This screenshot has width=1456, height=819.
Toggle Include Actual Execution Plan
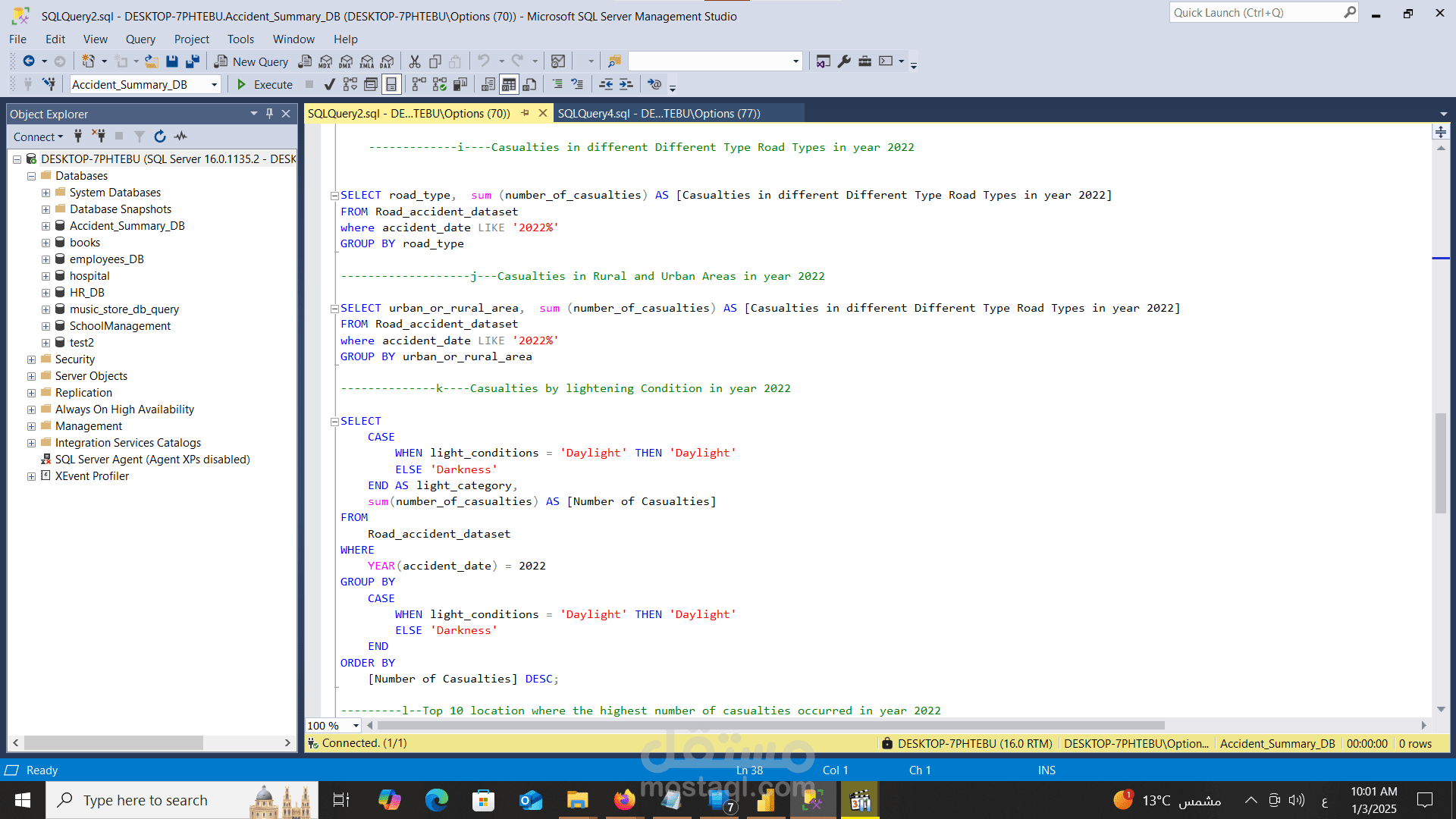(419, 84)
